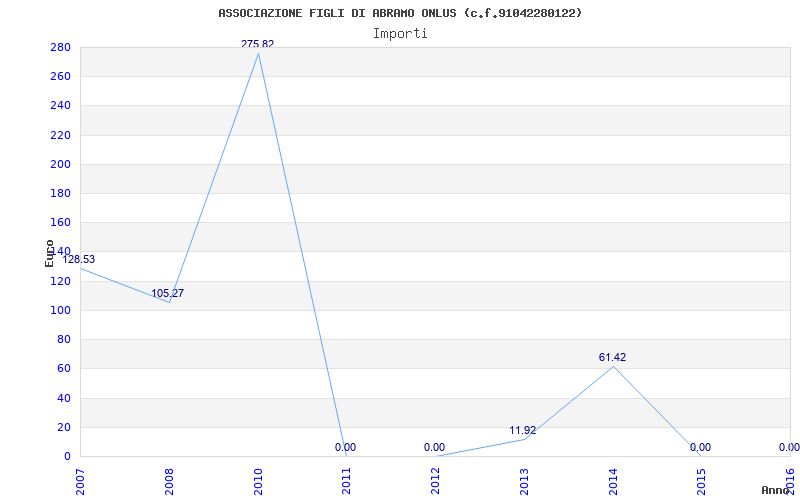Click the 160 y-axis tick label
800x500 pixels.
(60, 222)
